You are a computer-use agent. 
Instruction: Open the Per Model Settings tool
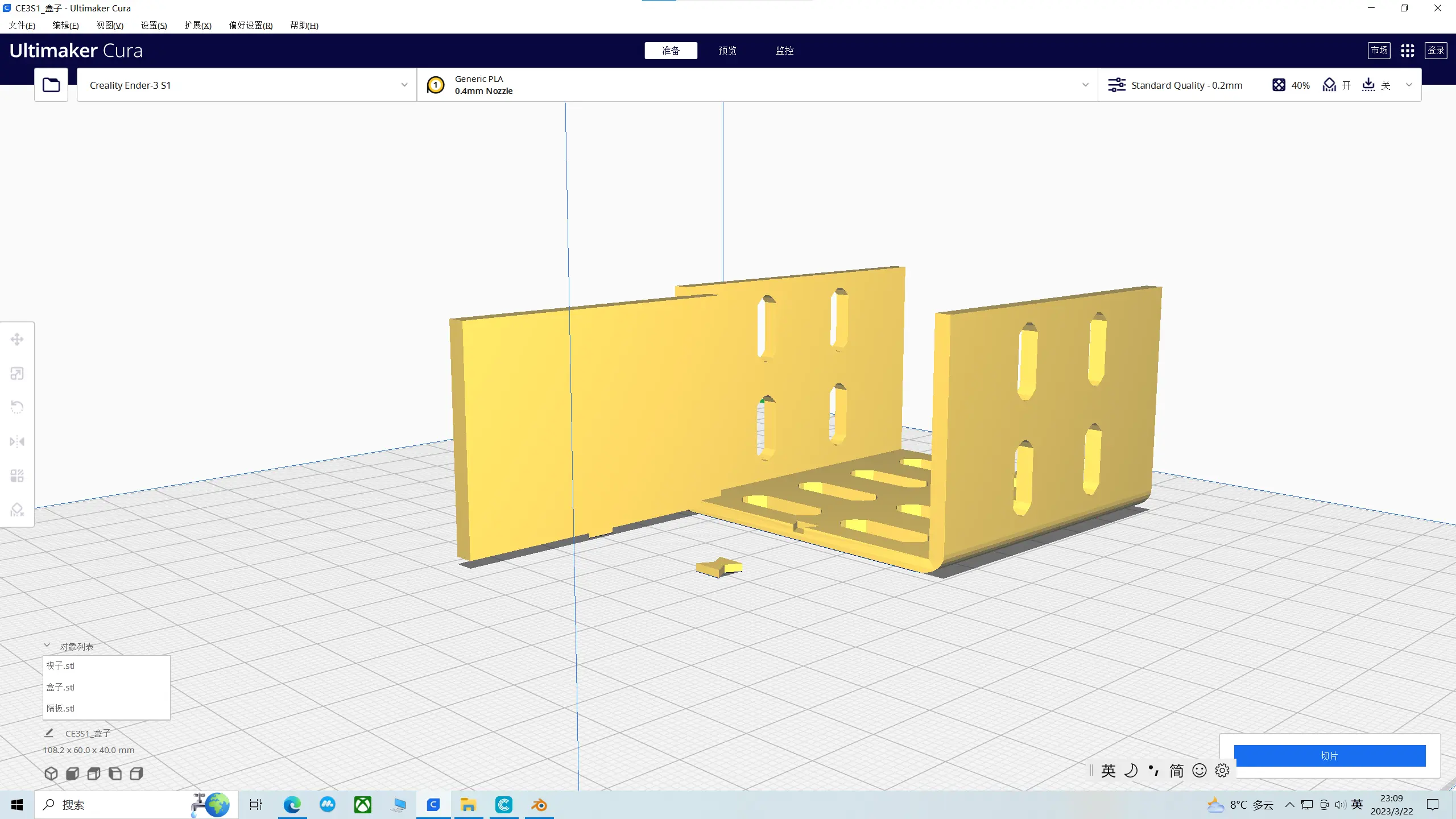(17, 475)
